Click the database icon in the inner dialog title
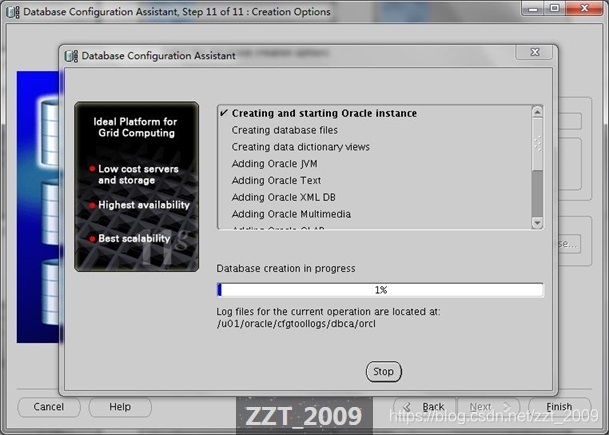 (x=71, y=56)
